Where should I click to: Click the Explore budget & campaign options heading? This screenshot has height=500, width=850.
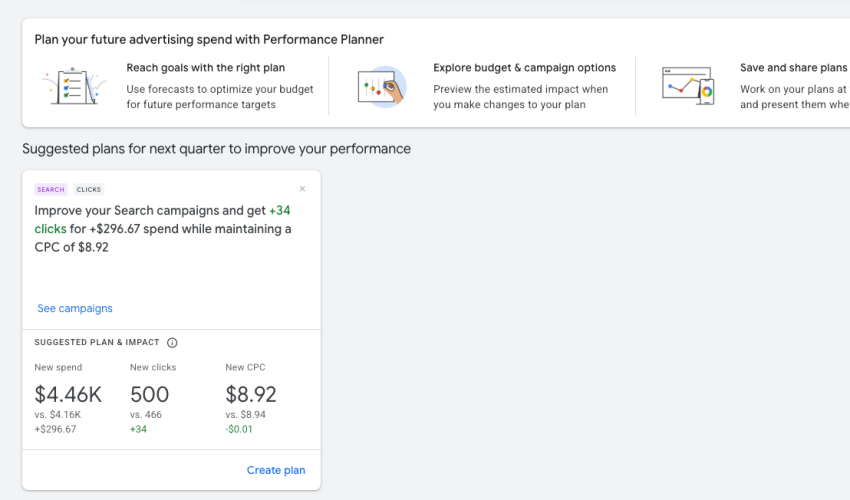coord(524,68)
